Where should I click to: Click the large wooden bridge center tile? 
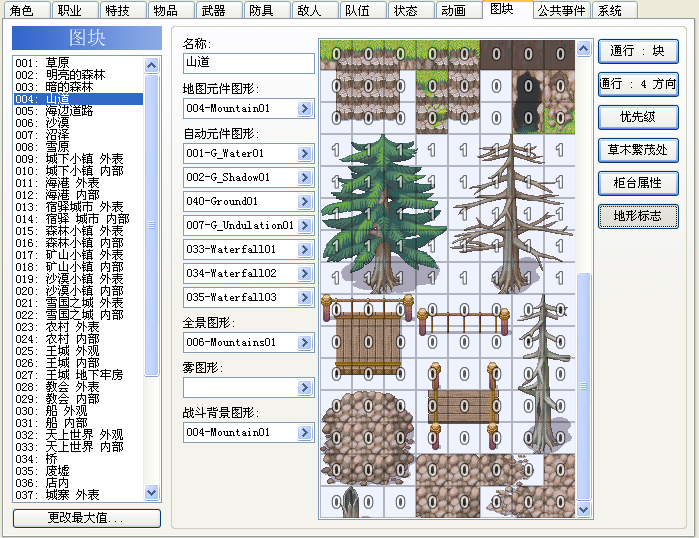[x=368, y=342]
